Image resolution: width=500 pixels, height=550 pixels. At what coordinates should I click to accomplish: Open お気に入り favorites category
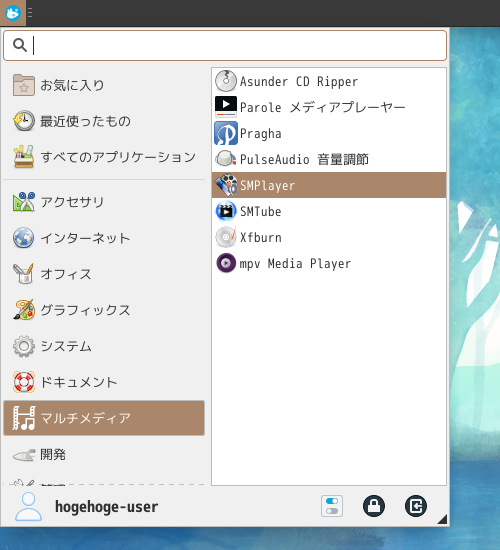click(104, 85)
